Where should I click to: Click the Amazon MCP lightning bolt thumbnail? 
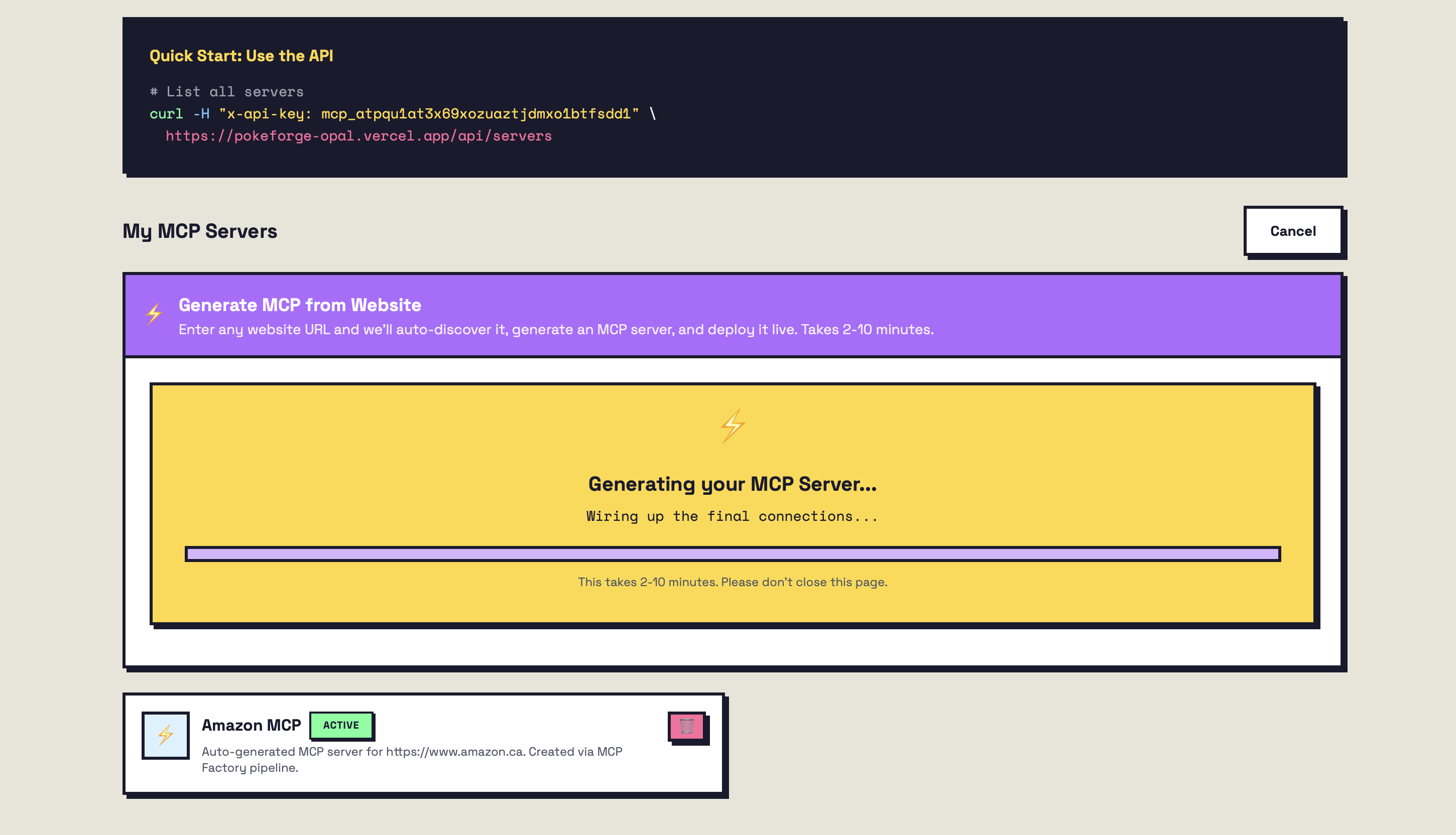(x=166, y=735)
